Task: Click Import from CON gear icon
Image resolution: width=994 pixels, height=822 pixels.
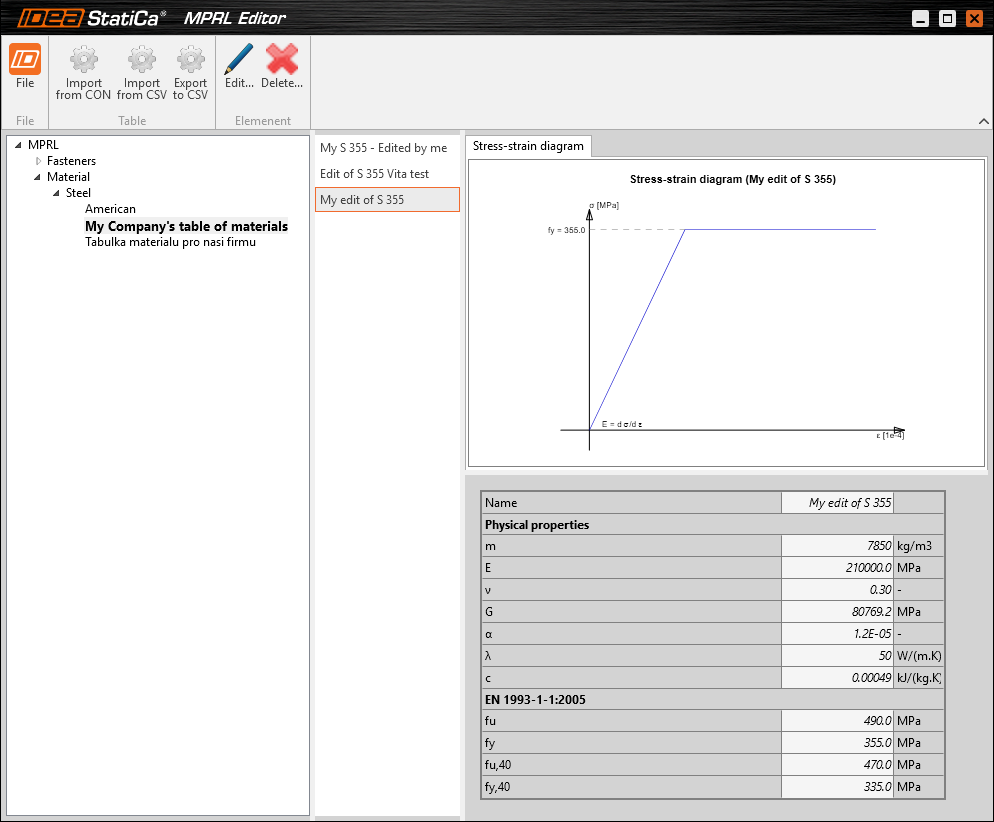Action: [84, 61]
